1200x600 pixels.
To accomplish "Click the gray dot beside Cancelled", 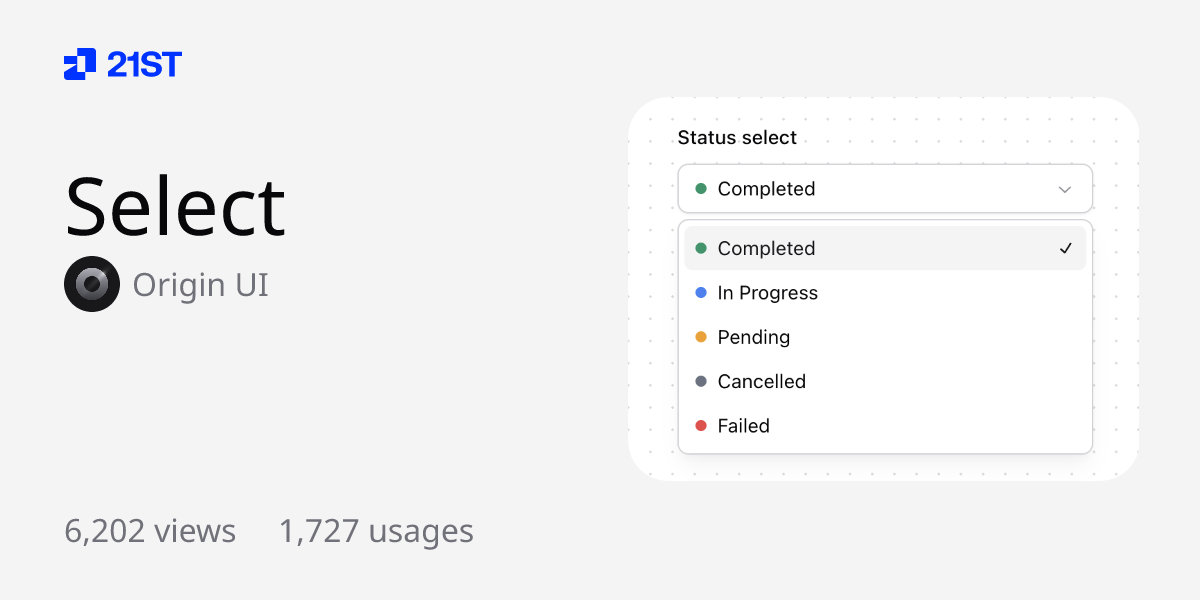I will (700, 381).
